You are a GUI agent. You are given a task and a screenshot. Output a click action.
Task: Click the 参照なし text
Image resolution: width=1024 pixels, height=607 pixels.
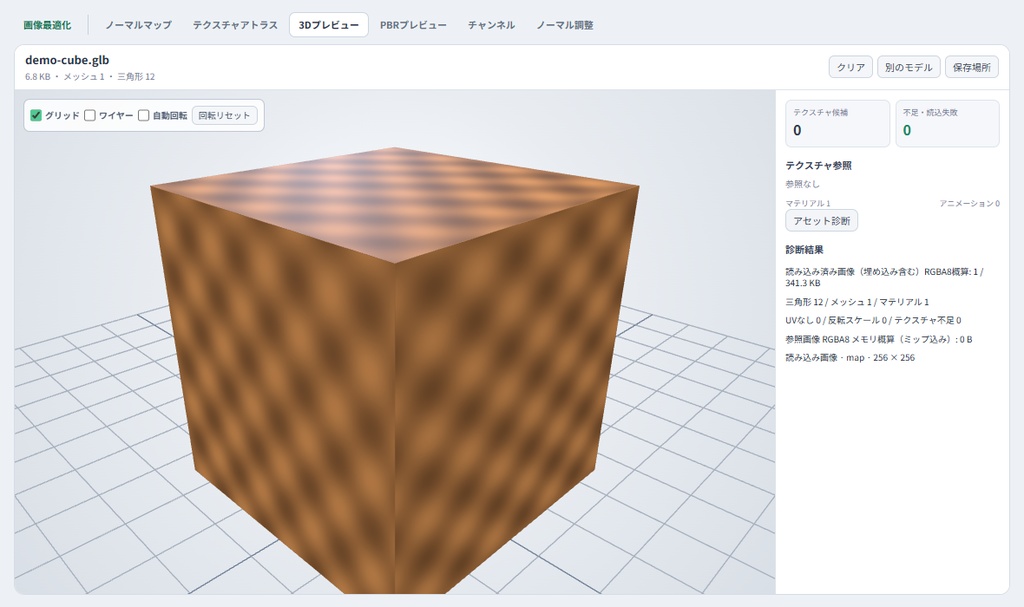(x=802, y=184)
